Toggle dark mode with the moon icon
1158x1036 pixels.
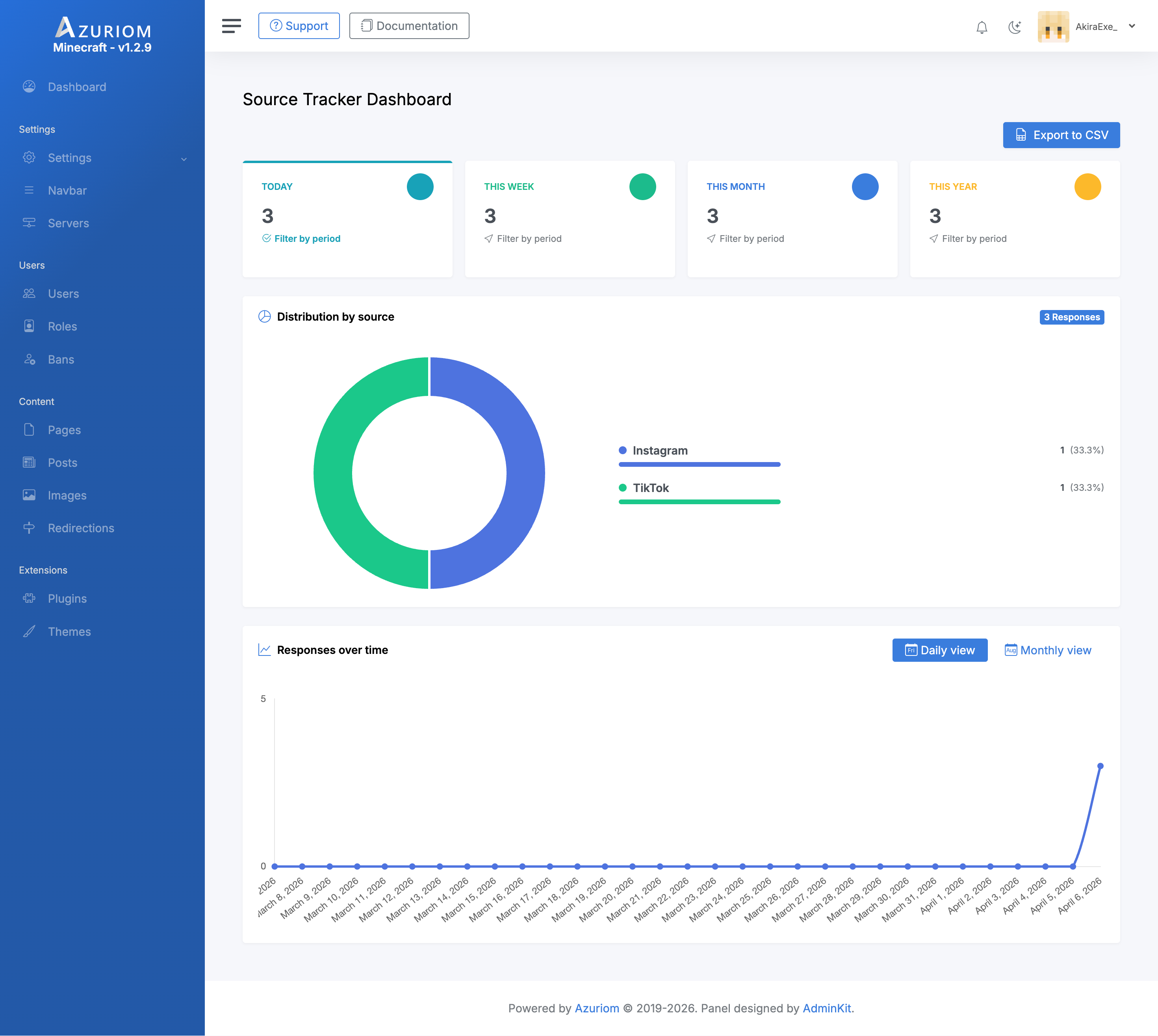click(x=1015, y=27)
